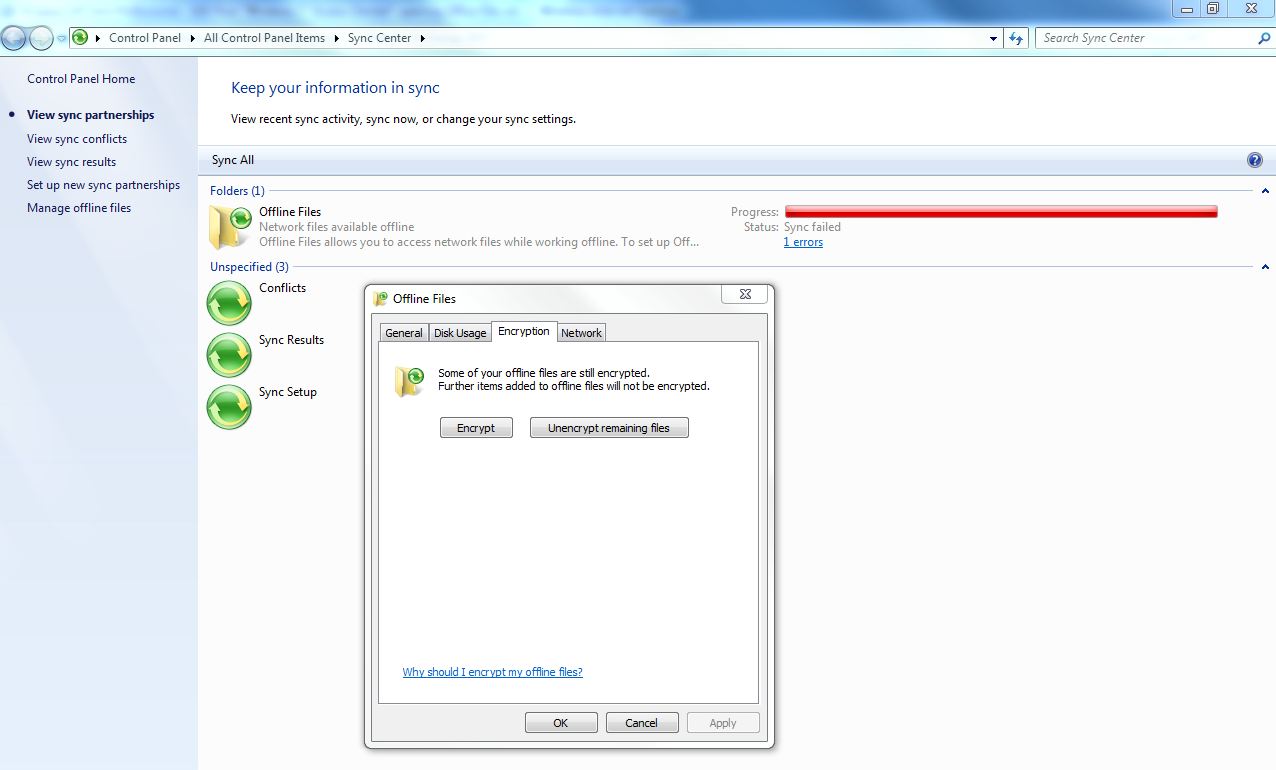Click the Forward navigation arrow
Image resolution: width=1276 pixels, height=770 pixels.
pyautogui.click(x=40, y=37)
